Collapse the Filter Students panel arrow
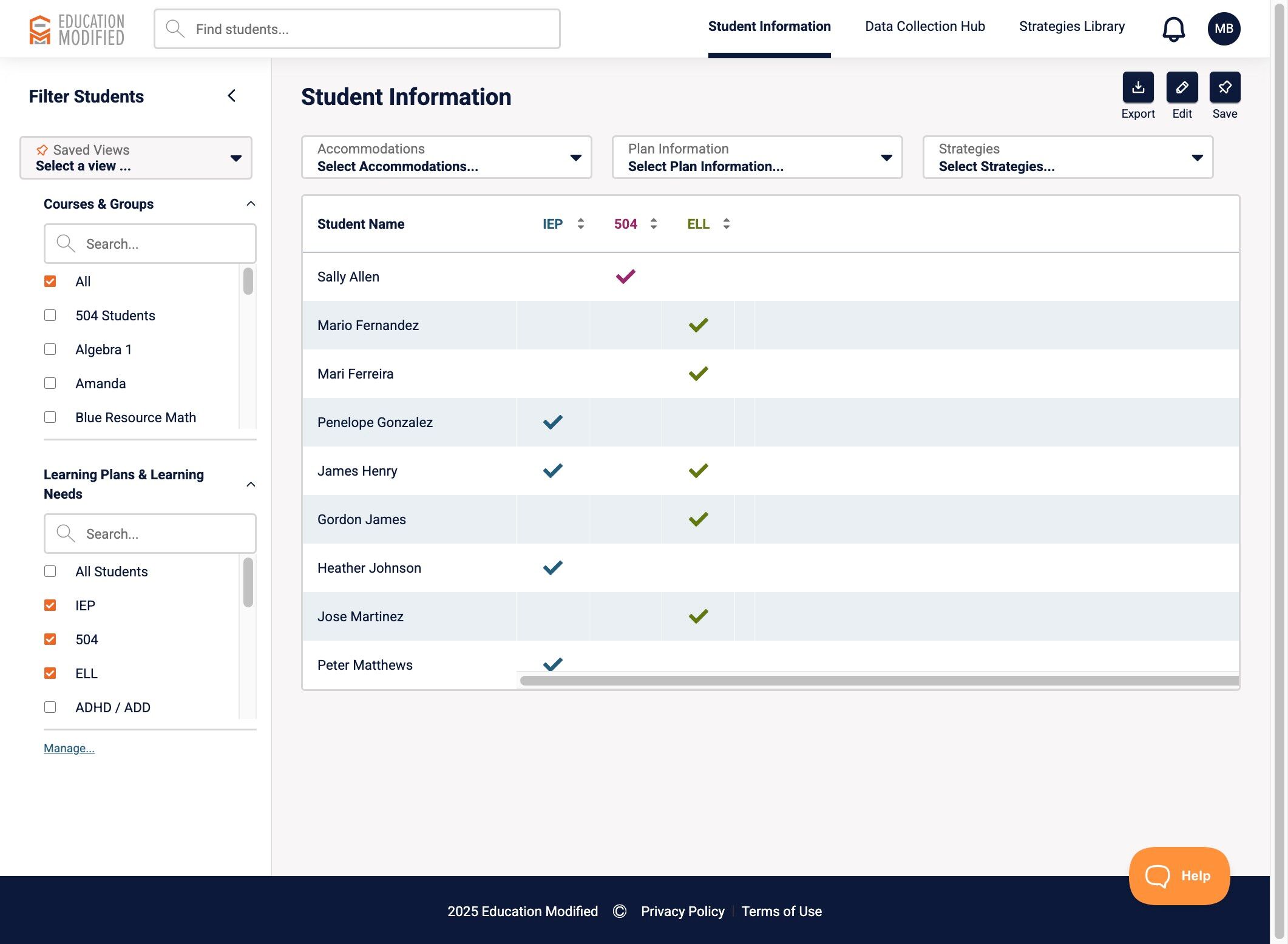Image resolution: width=1288 pixels, height=944 pixels. point(232,96)
